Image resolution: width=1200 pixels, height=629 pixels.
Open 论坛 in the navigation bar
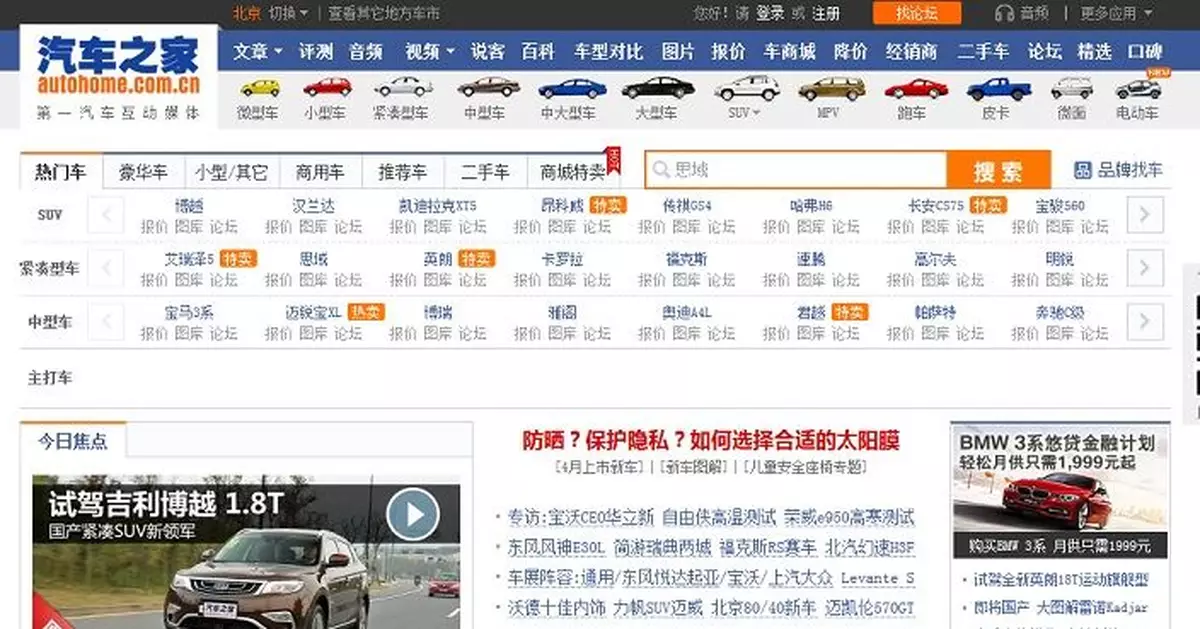[x=1045, y=51]
